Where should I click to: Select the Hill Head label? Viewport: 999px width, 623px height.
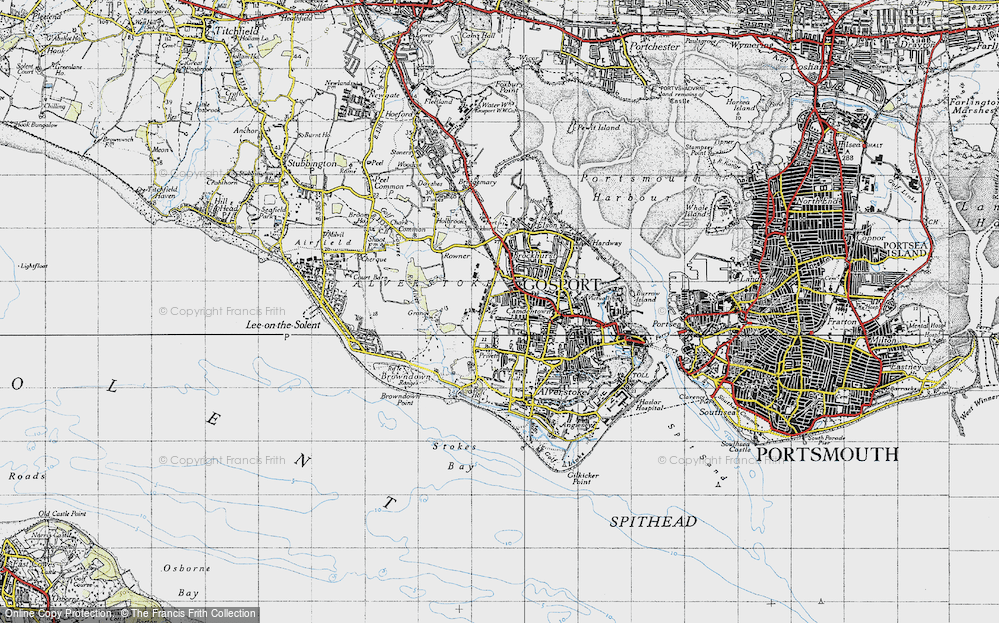pyautogui.click(x=226, y=204)
